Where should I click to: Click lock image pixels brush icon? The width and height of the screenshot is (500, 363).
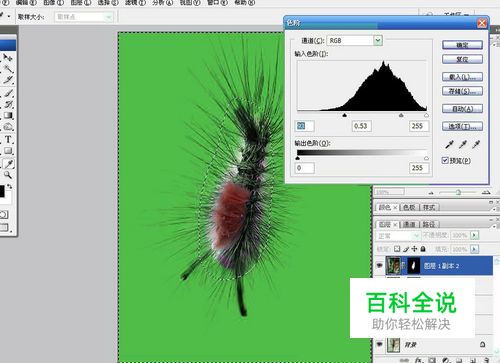406,249
